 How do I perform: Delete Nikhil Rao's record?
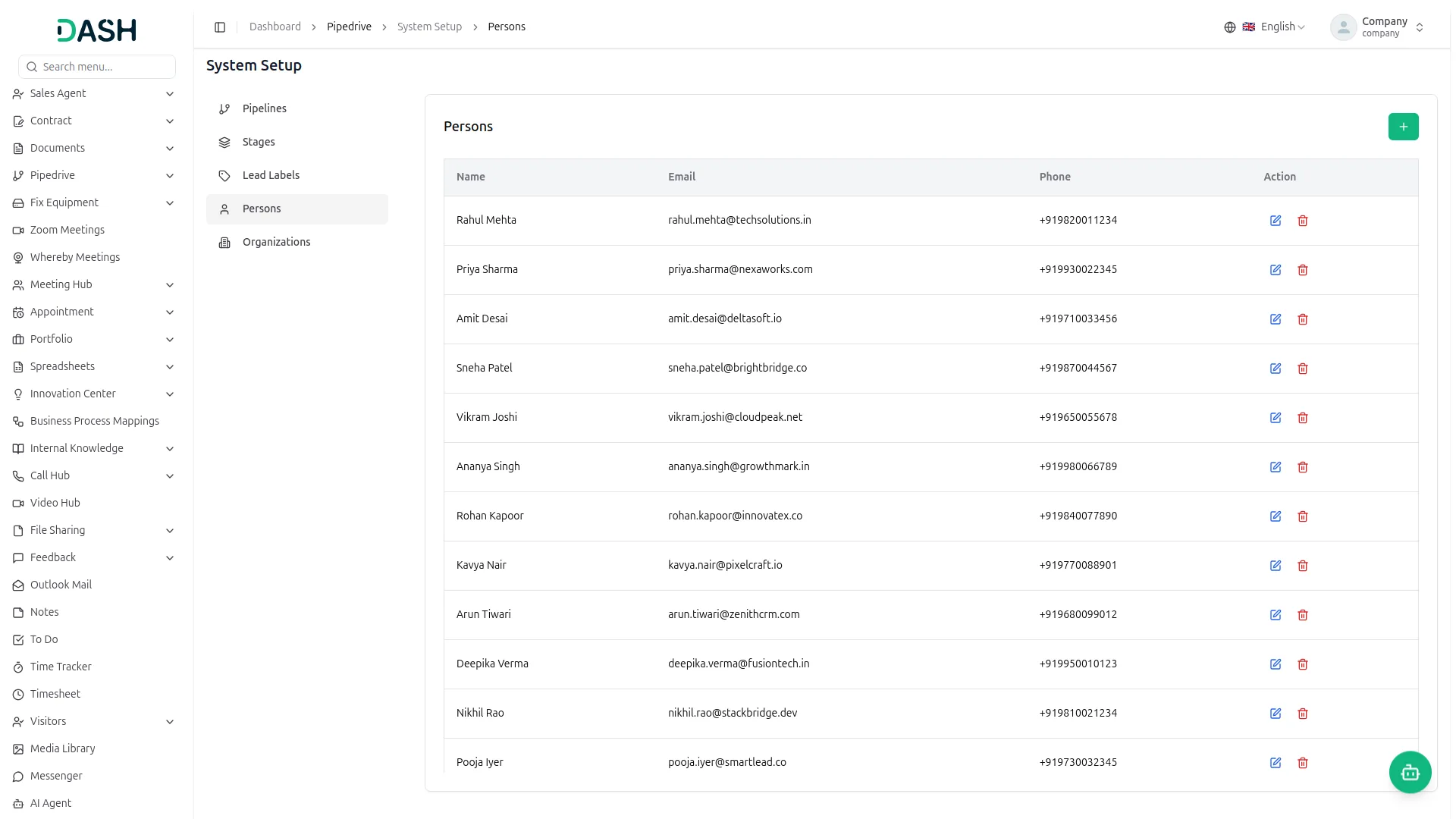(x=1303, y=714)
